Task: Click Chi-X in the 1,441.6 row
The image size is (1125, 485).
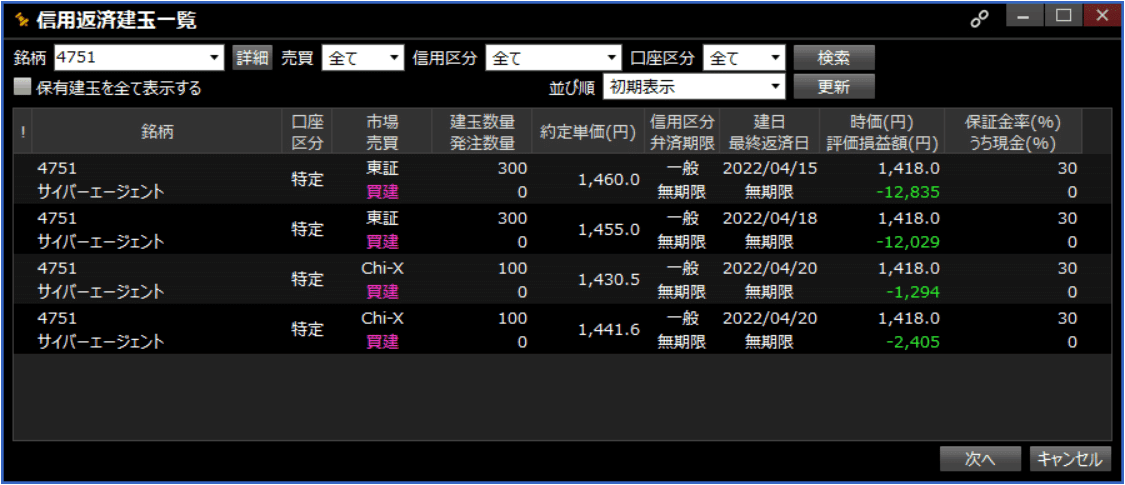Action: (382, 317)
